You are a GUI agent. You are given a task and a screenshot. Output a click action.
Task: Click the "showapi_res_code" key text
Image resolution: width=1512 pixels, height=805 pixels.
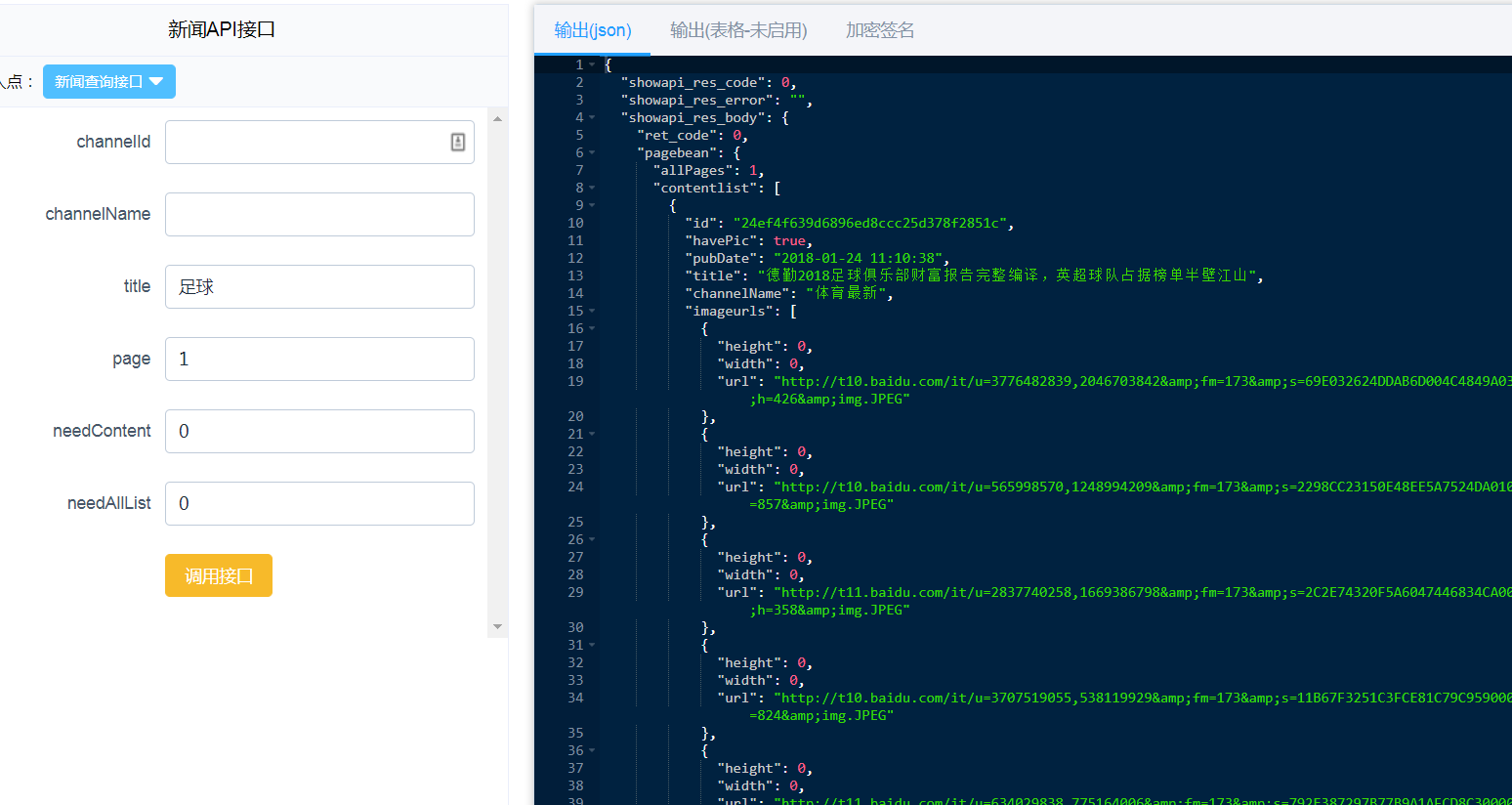693,83
